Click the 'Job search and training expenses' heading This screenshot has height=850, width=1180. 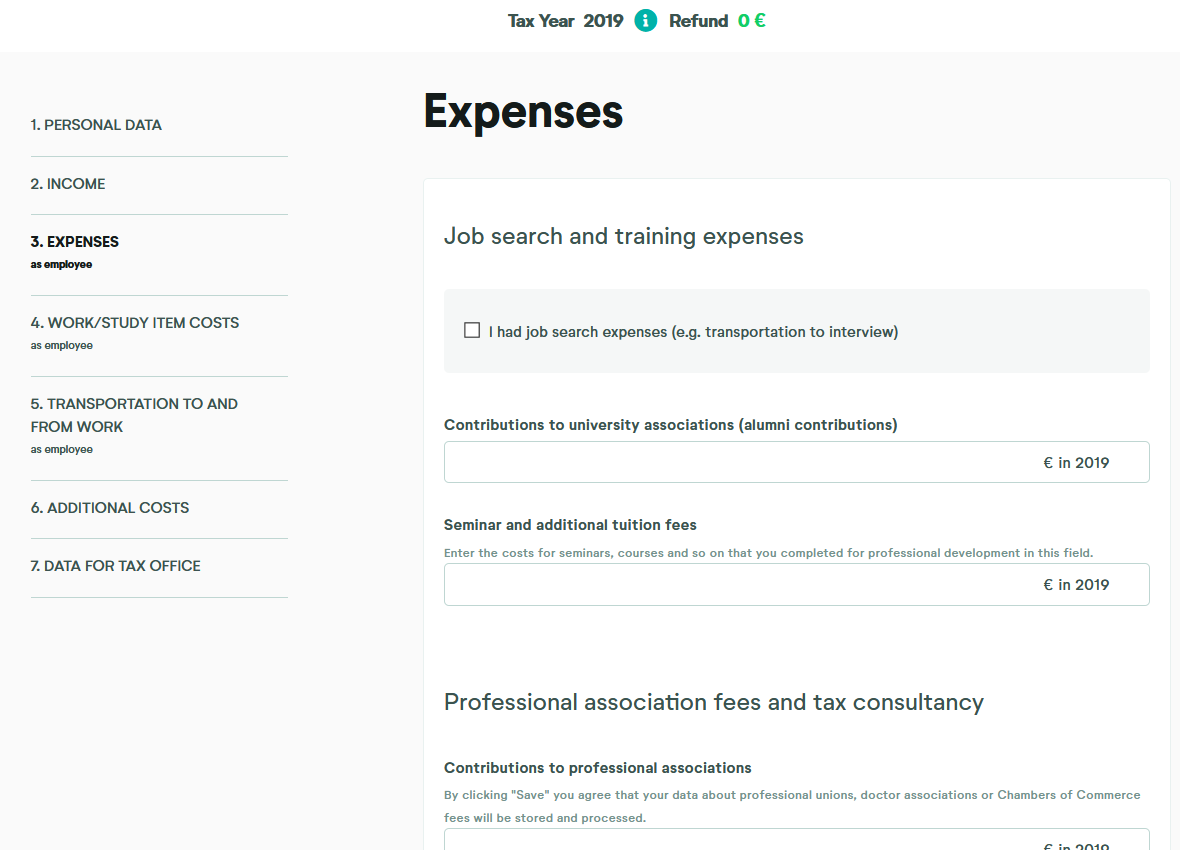click(623, 237)
